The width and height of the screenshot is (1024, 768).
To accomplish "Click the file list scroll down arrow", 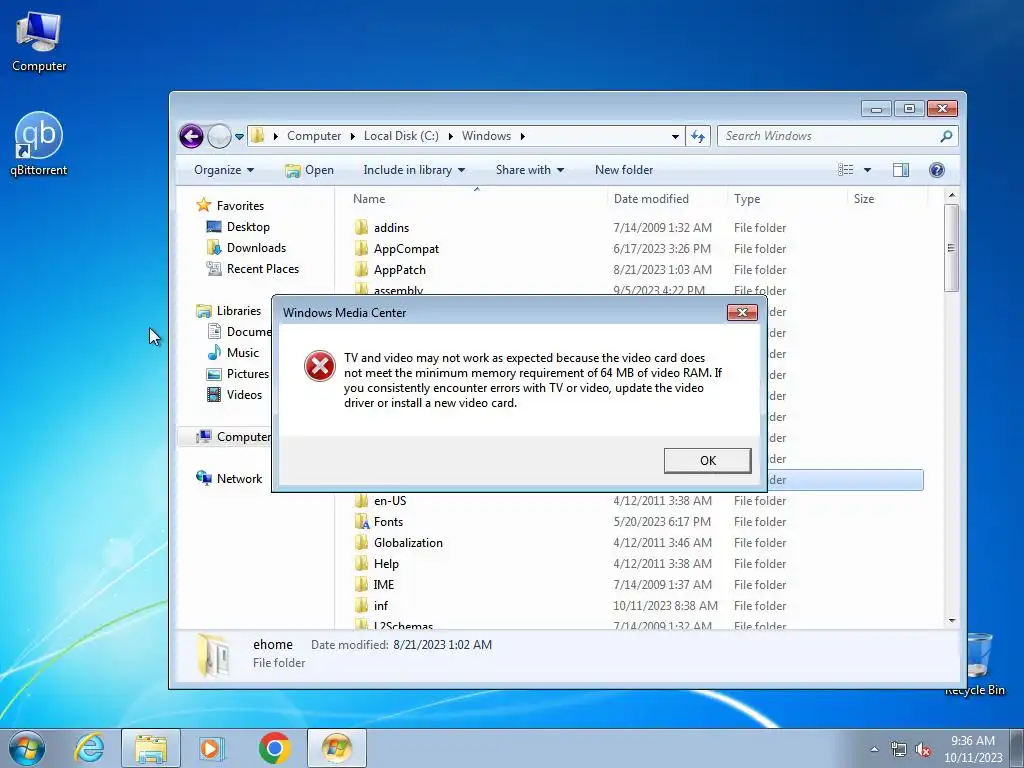I will tap(952, 620).
